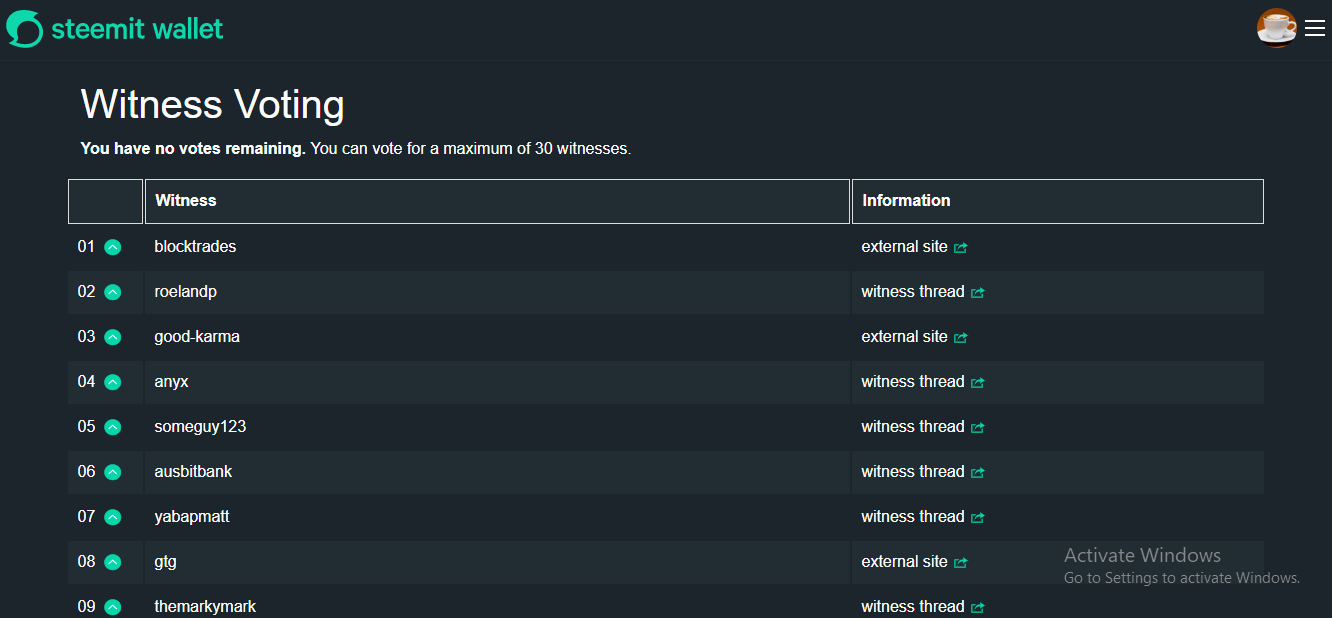
Task: Open the witness name blocktrades
Action: pyautogui.click(x=195, y=247)
